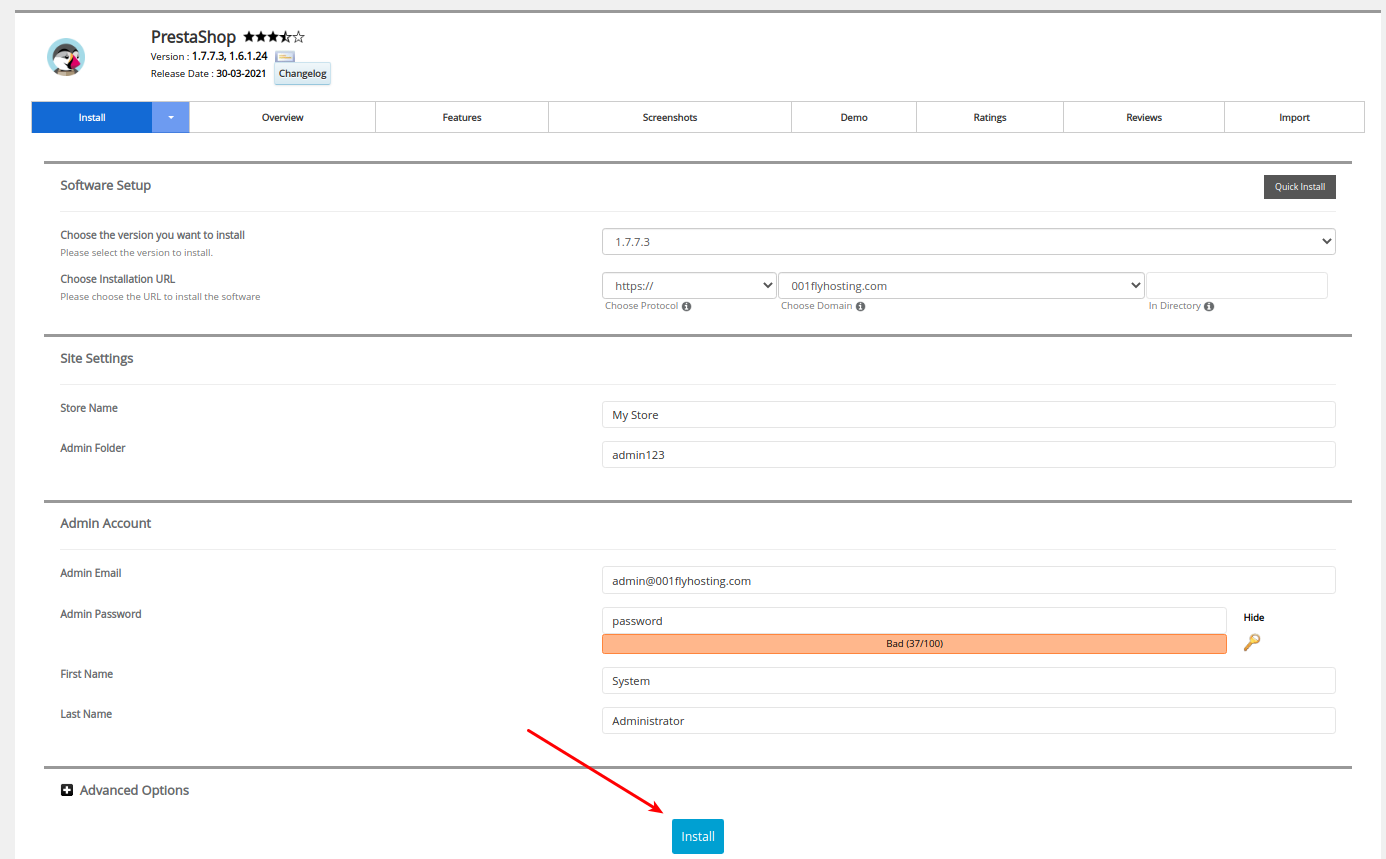This screenshot has width=1386, height=859.
Task: Show the Reviews tab
Action: (1144, 117)
